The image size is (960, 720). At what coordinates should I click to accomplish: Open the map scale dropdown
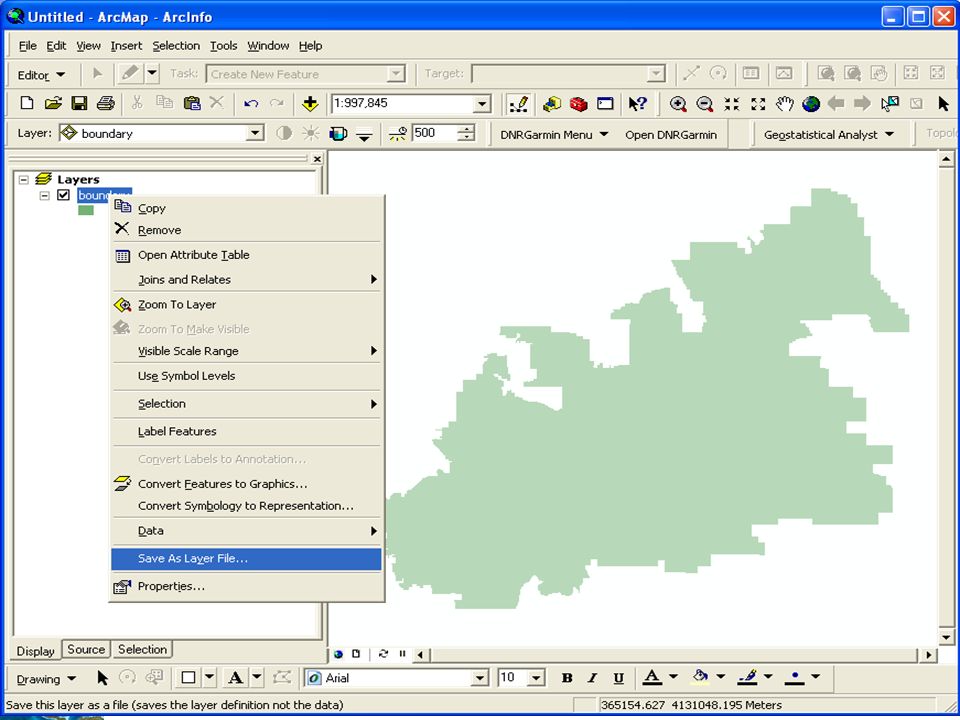[x=482, y=104]
